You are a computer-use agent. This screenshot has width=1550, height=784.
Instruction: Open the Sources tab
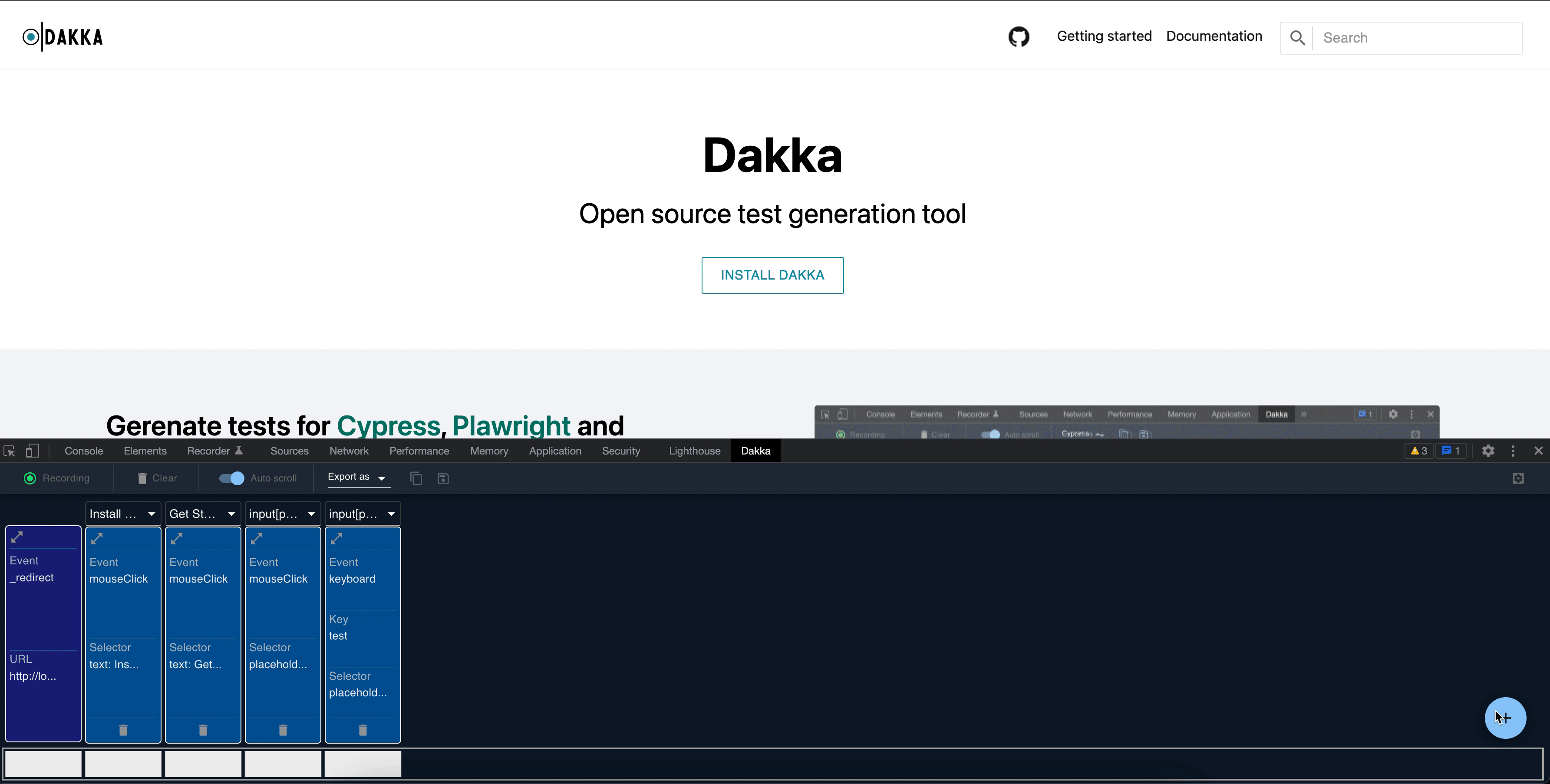(x=290, y=451)
